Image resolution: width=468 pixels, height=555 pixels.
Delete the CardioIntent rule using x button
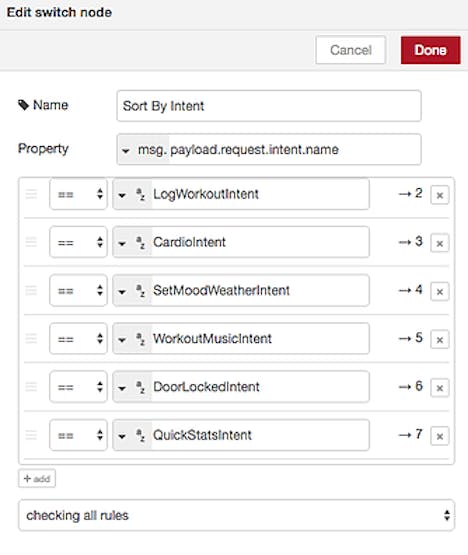[x=440, y=243]
